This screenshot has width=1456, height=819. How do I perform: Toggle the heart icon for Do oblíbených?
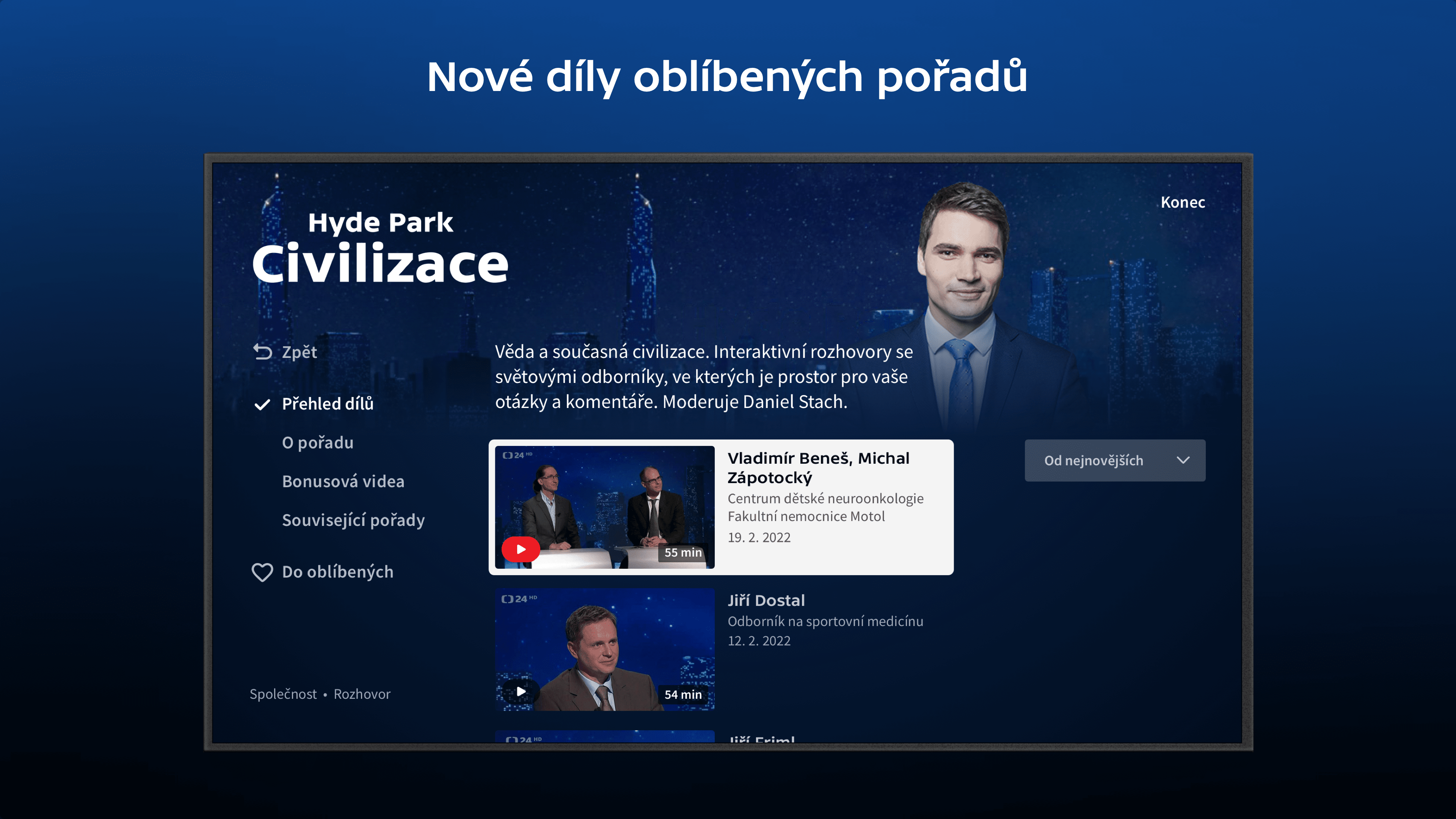click(x=262, y=572)
